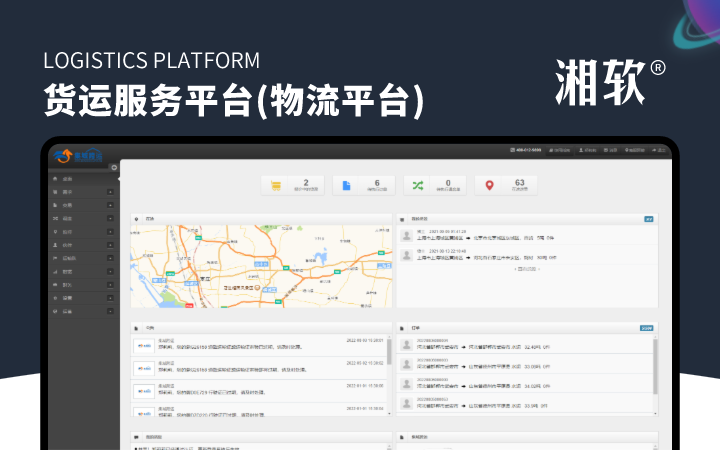Click the yellow shopping cart statistic icon
The width and height of the screenshot is (720, 450).
coord(276,185)
